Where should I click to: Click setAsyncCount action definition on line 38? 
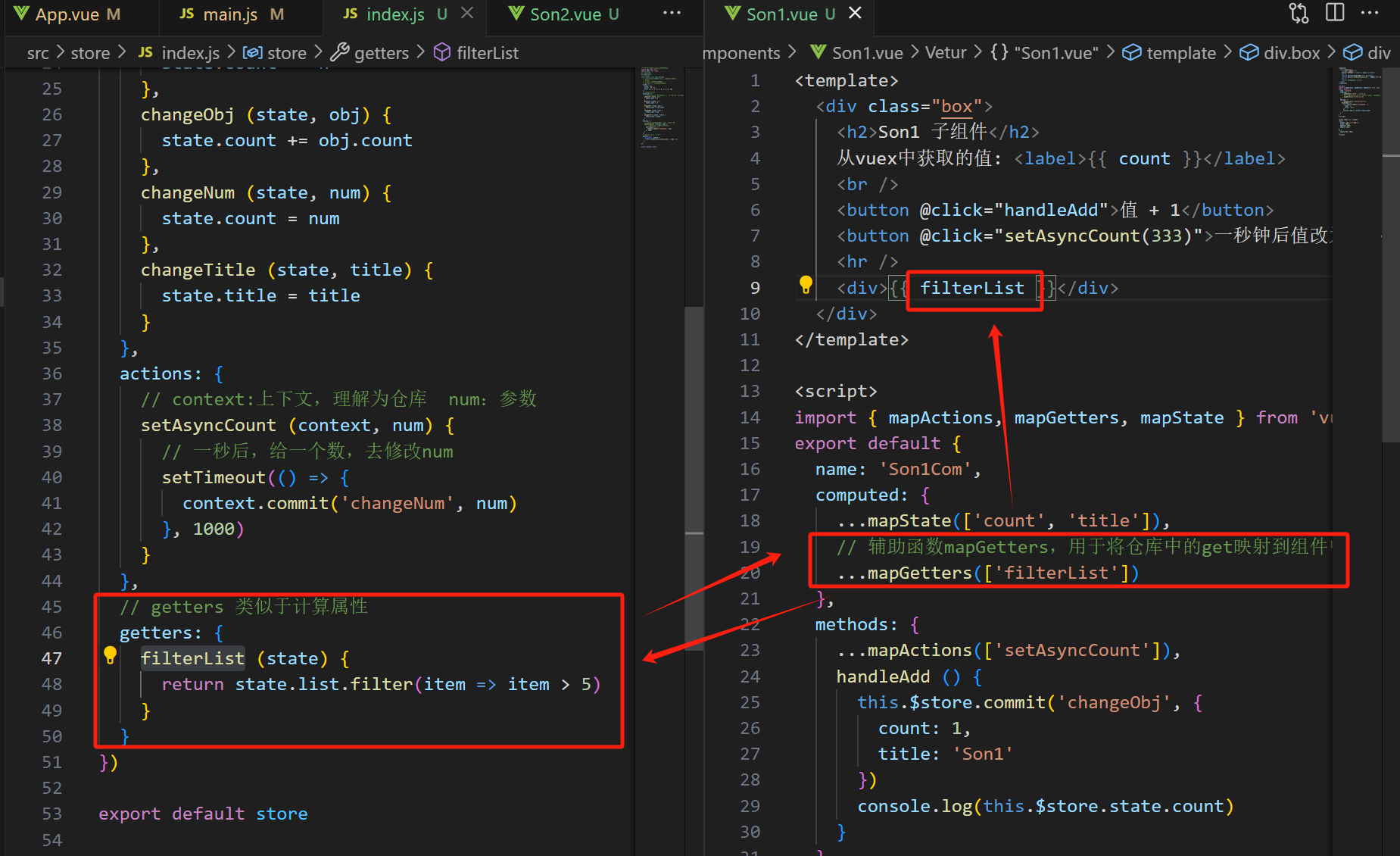tap(208, 426)
